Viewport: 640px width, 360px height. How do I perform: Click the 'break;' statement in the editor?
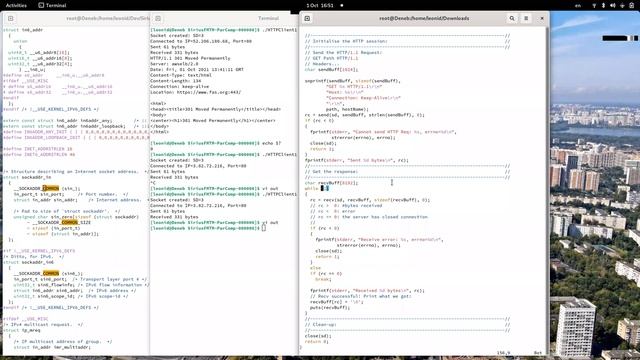(x=323, y=279)
